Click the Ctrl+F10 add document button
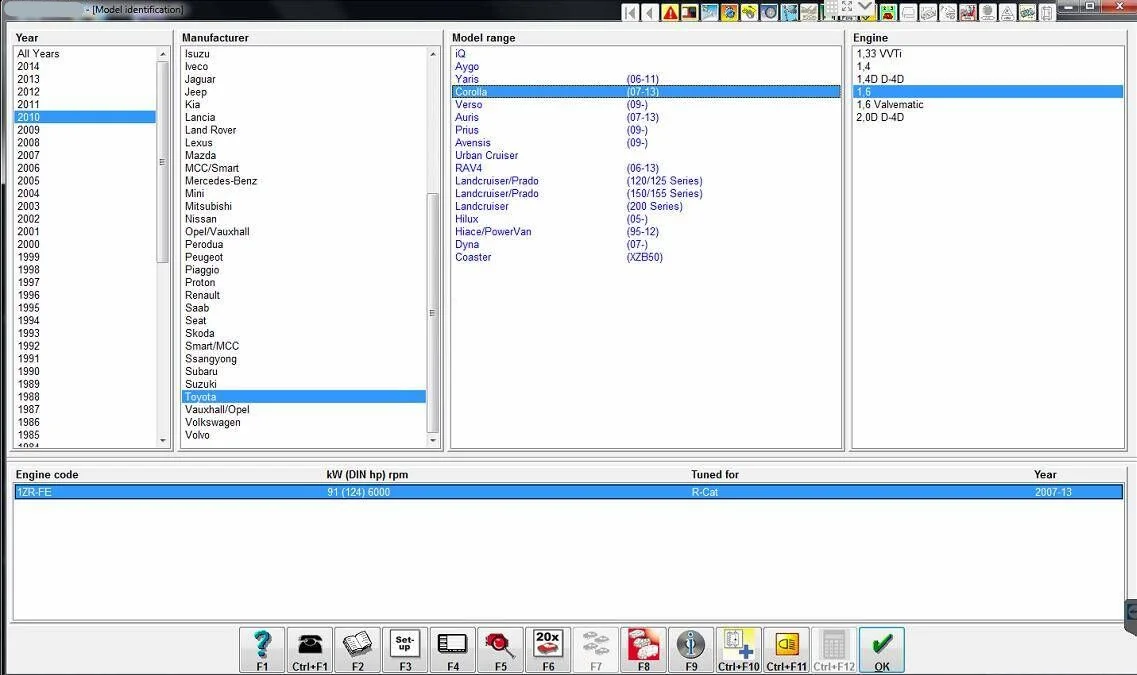 tap(738, 649)
